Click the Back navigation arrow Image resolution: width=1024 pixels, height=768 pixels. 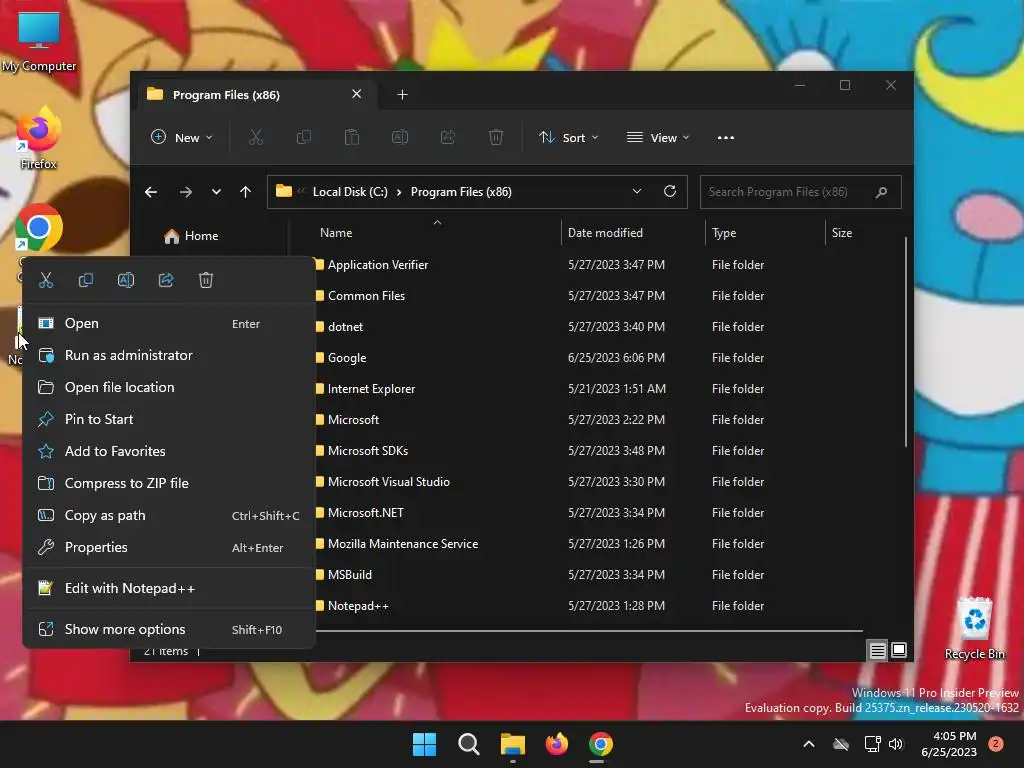(x=151, y=192)
